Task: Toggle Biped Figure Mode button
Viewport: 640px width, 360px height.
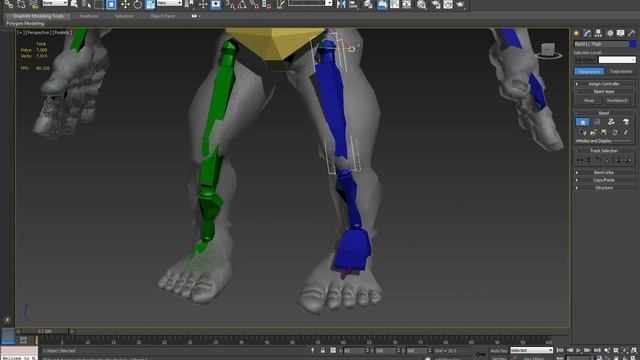Action: [x=582, y=122]
